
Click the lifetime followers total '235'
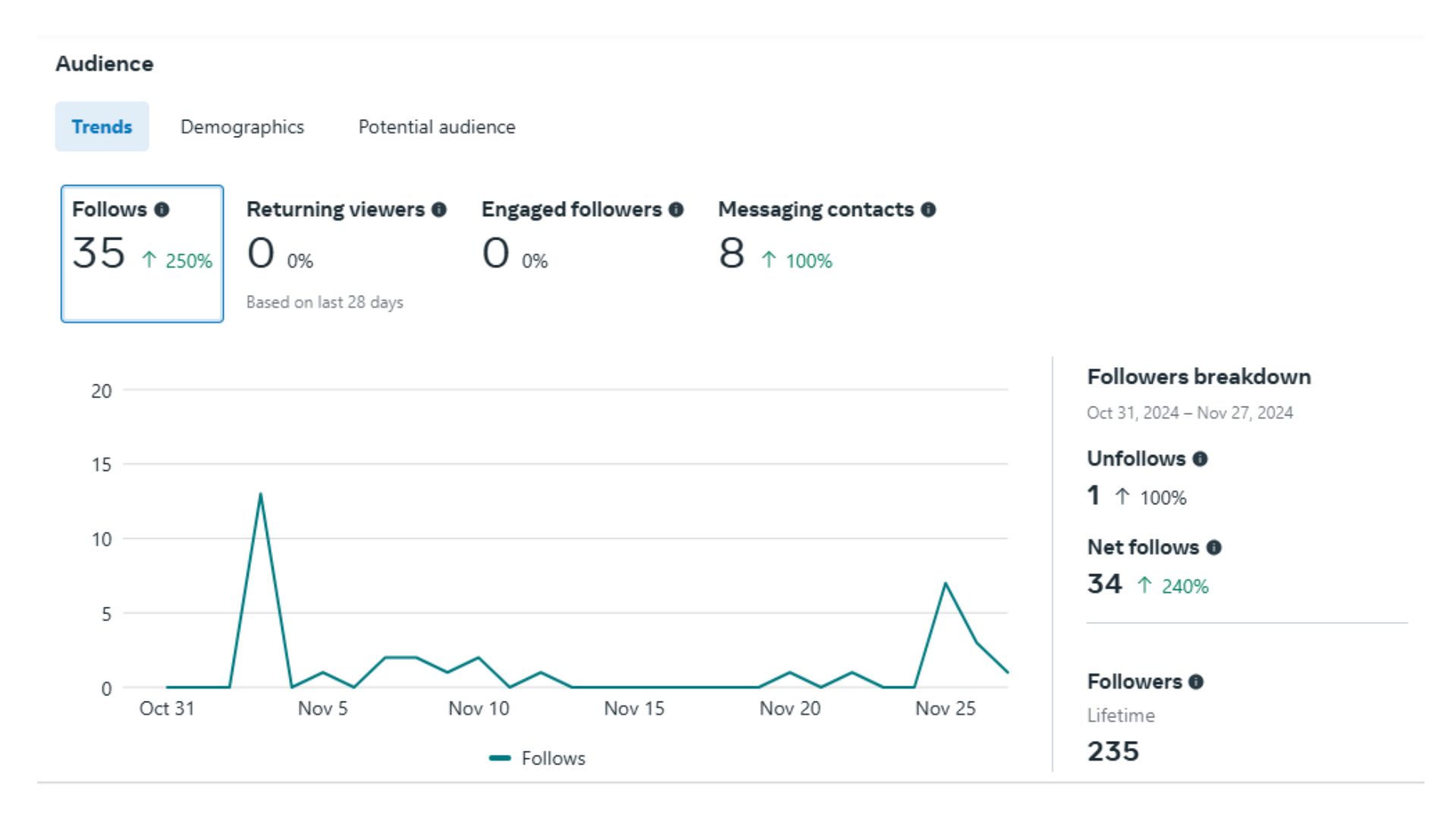1113,752
